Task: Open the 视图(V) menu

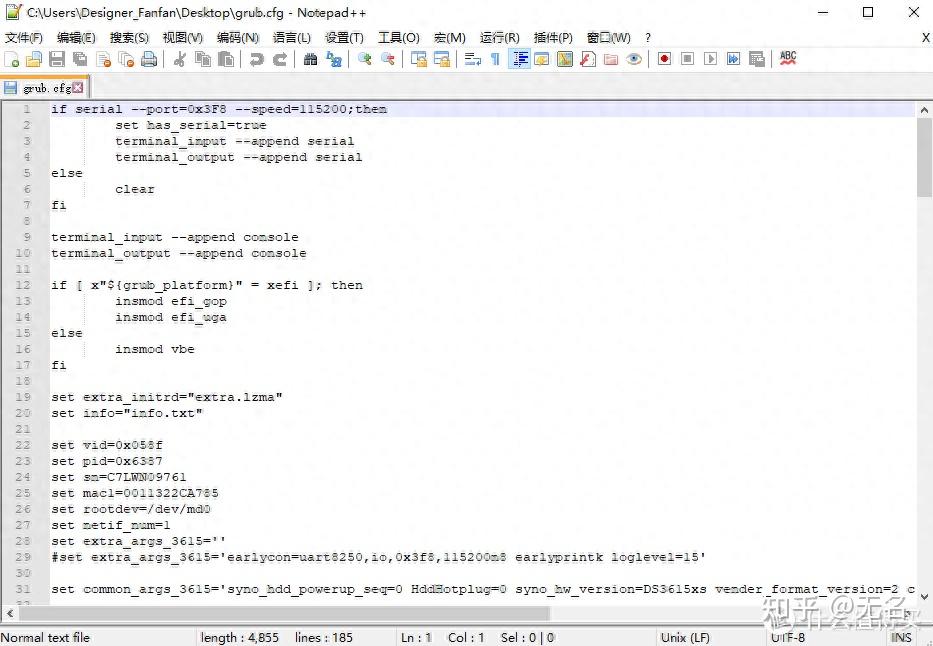Action: [183, 37]
